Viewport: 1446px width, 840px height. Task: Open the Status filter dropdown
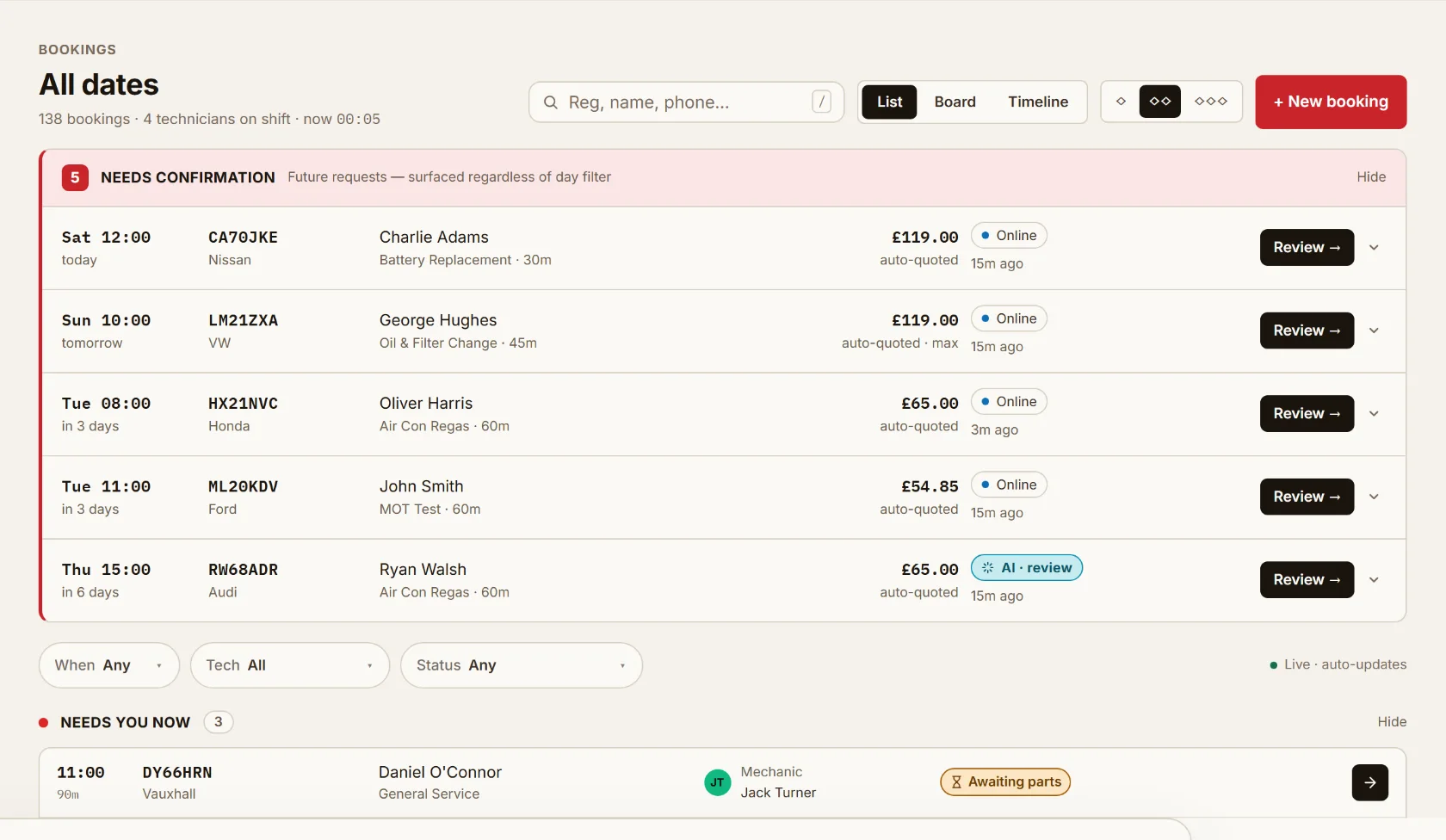[x=522, y=665]
